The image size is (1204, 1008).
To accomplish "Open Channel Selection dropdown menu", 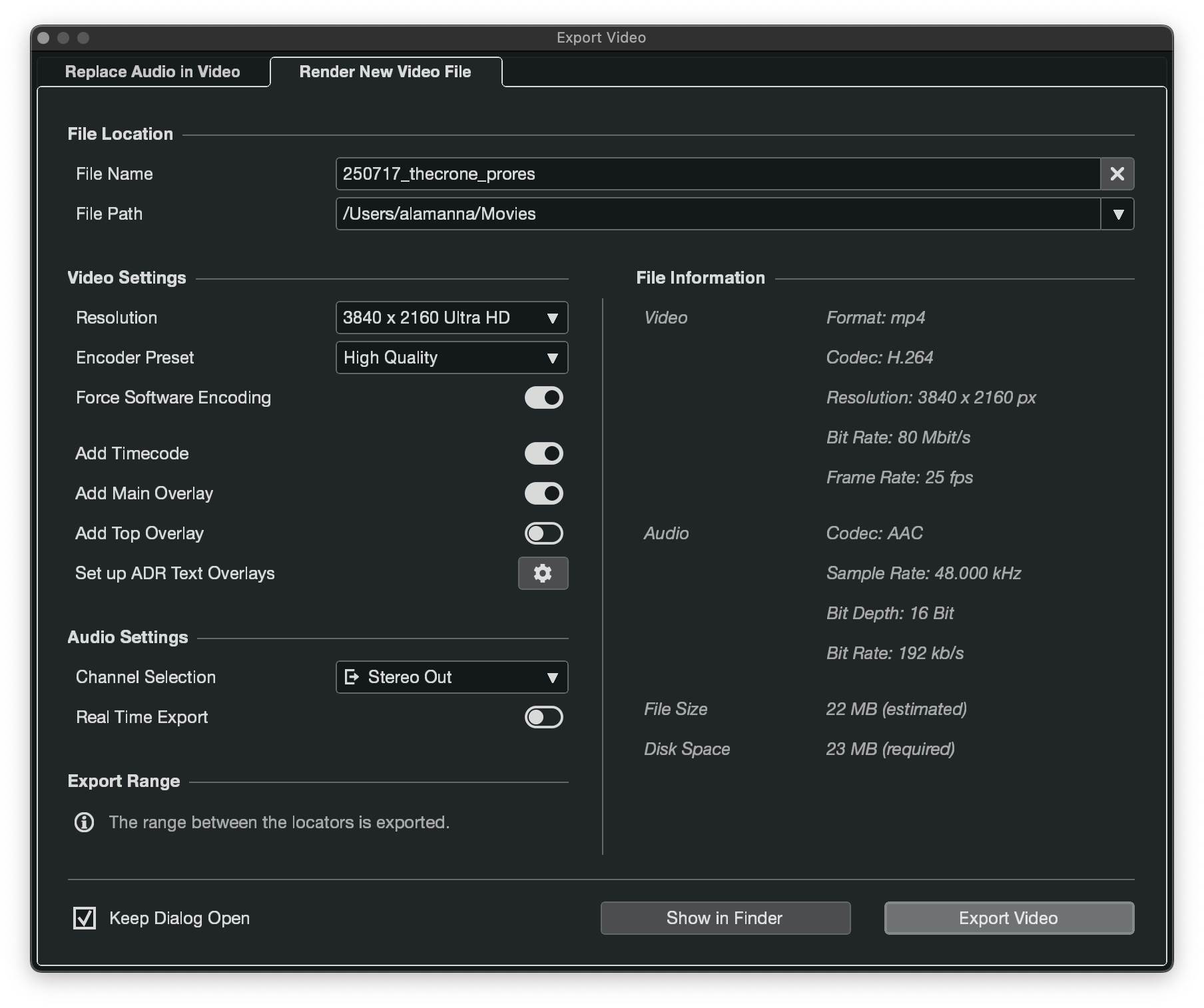I will (x=451, y=677).
